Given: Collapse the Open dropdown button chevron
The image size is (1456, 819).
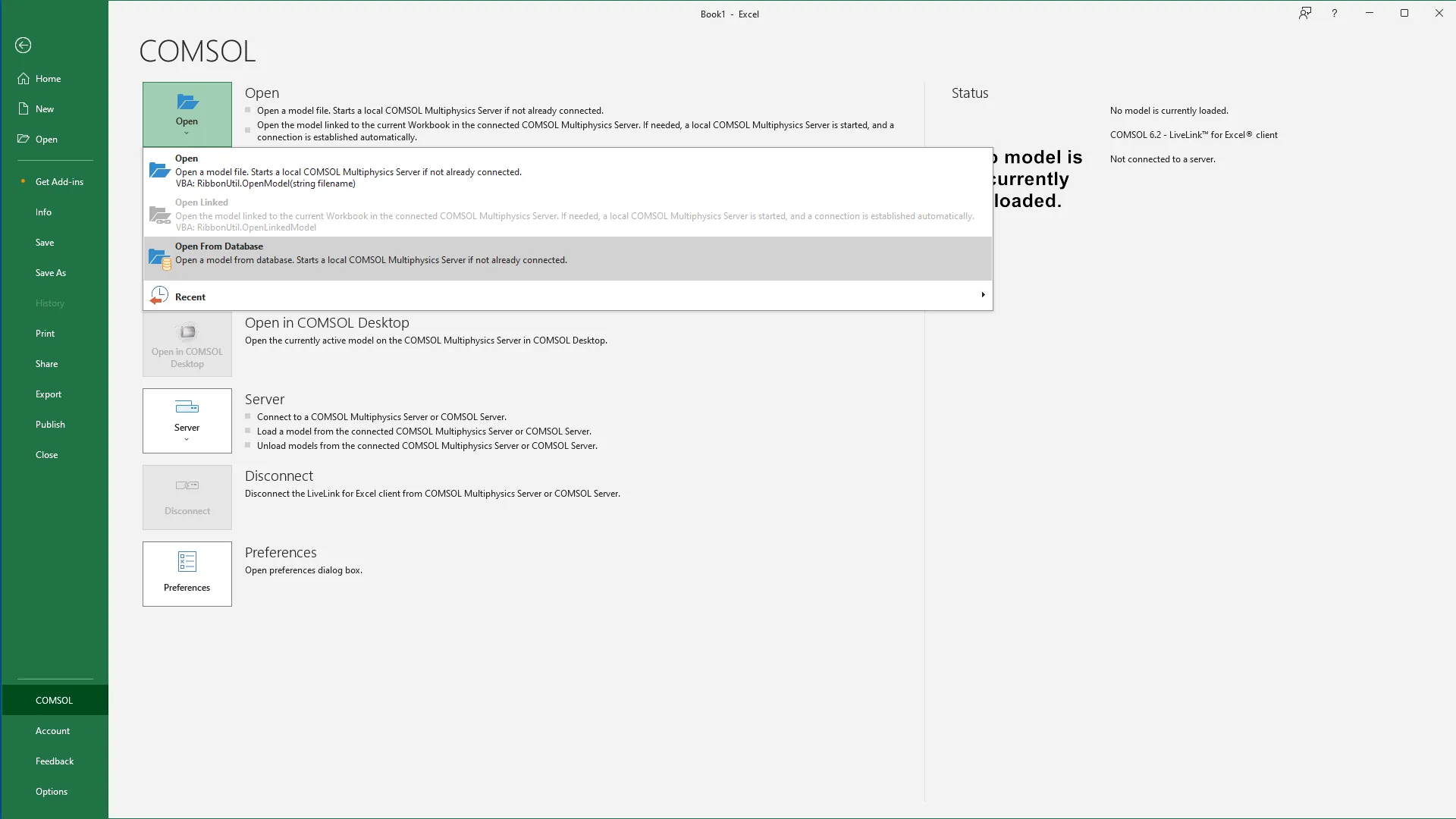Looking at the screenshot, I should coord(187,133).
